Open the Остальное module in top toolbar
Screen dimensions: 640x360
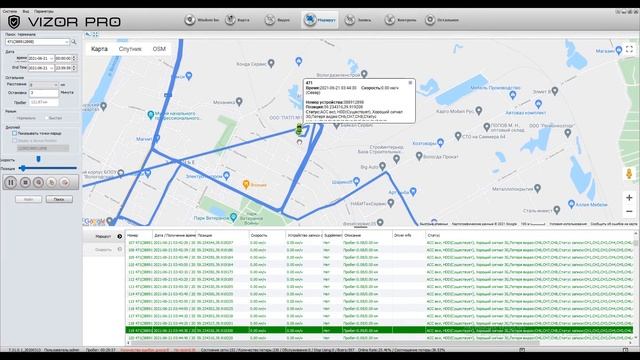[442, 20]
